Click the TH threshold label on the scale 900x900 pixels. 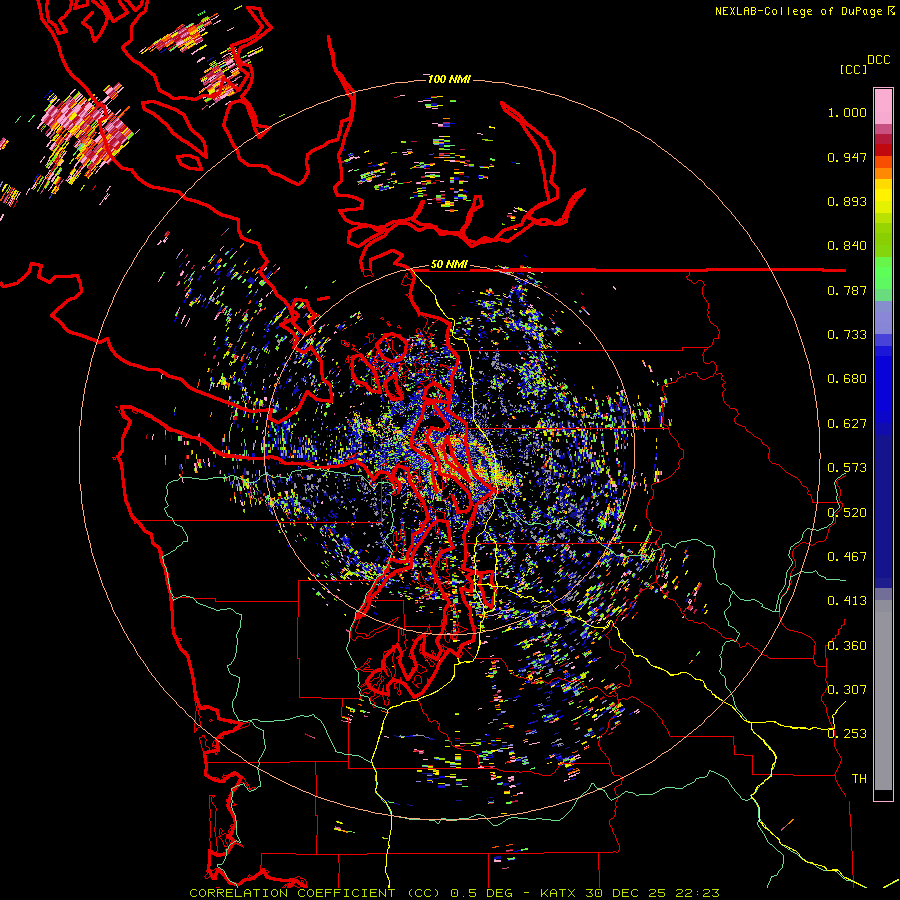coord(859,779)
